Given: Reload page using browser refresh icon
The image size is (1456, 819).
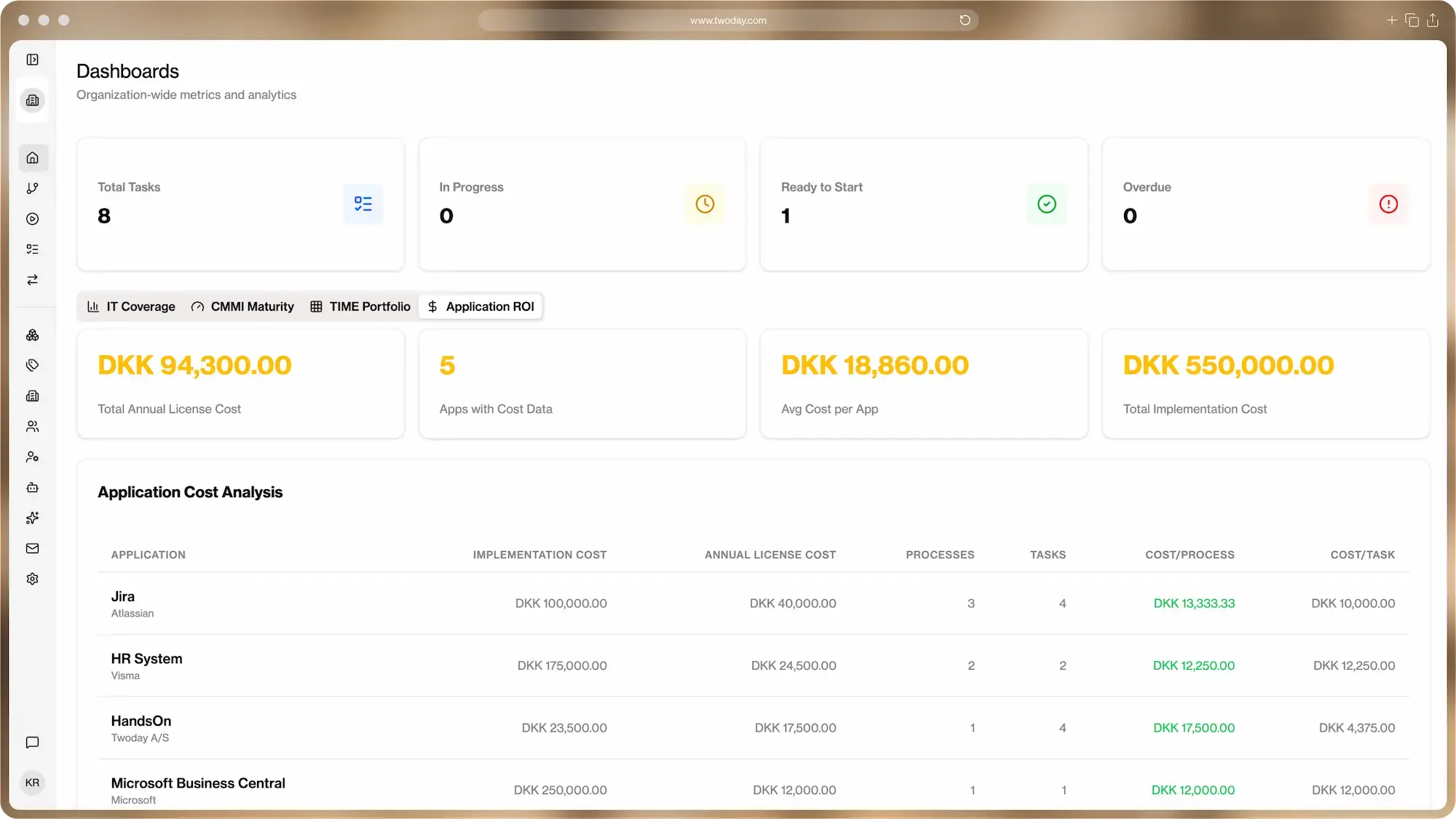Looking at the screenshot, I should pos(965,20).
